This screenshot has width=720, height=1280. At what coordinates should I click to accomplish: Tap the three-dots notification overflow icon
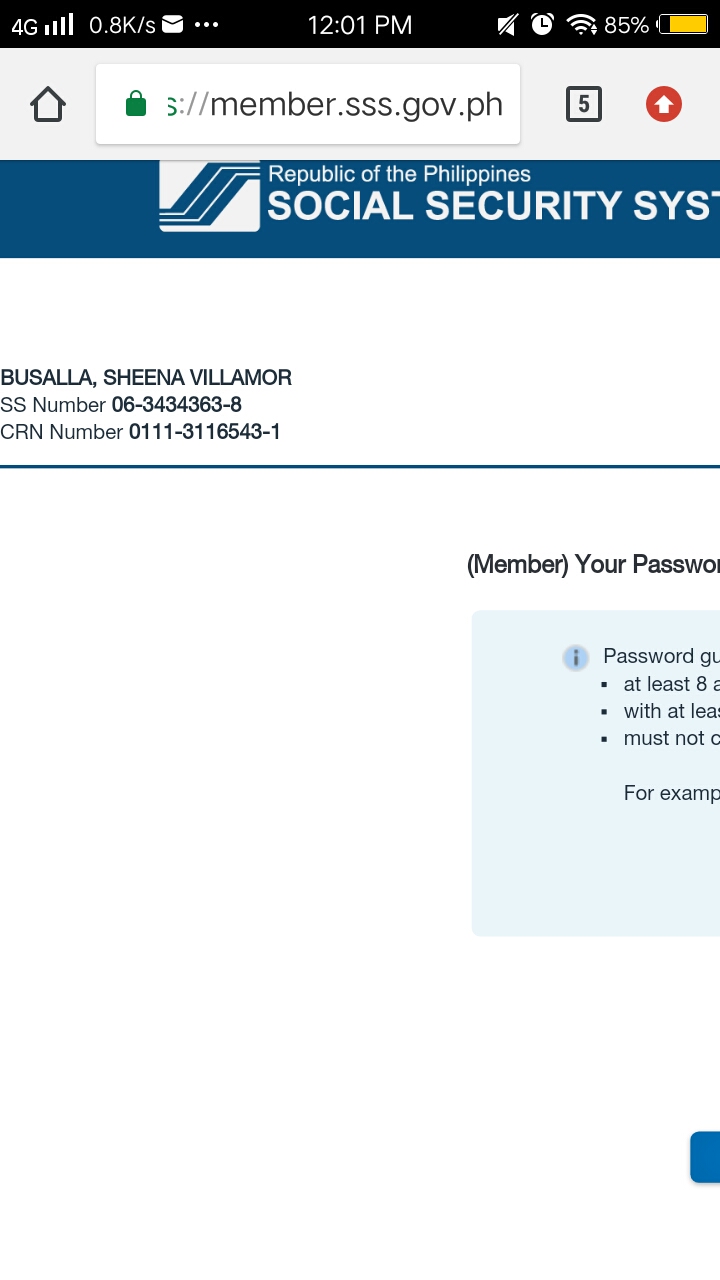pyautogui.click(x=207, y=24)
